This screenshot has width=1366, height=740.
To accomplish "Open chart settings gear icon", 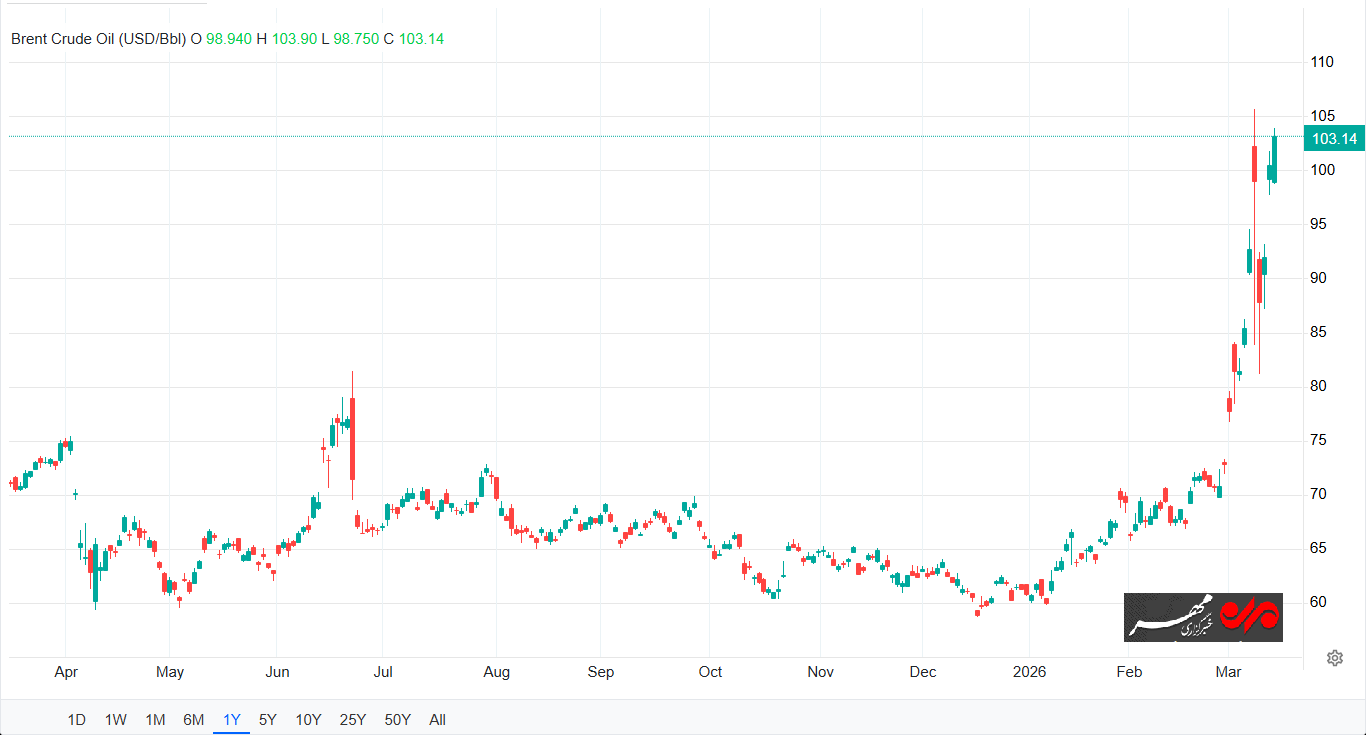I will click(1334, 657).
